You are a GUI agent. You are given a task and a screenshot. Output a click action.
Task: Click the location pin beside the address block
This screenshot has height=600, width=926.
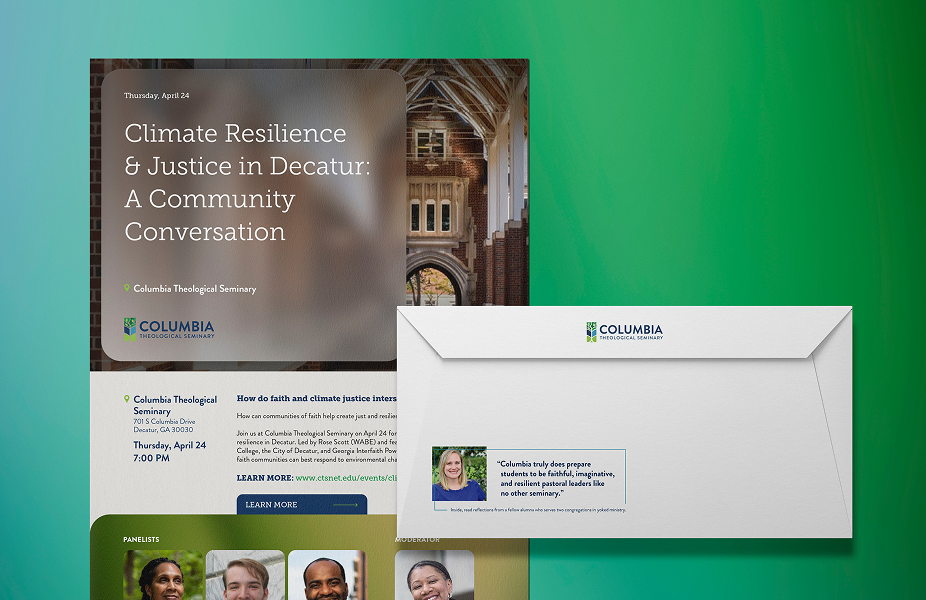126,399
